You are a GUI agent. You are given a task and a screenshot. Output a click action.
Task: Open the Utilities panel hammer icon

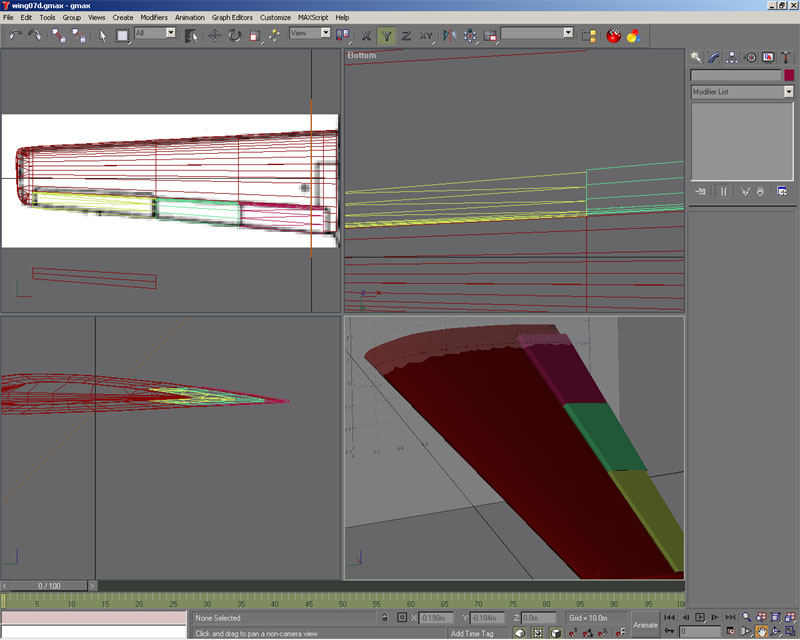point(786,57)
